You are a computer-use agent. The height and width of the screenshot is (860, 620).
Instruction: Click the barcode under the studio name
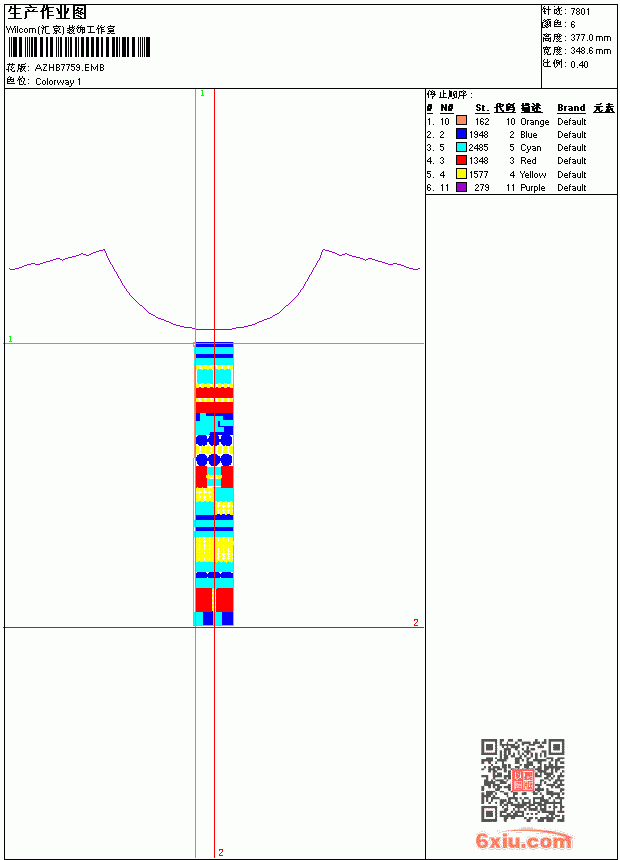pos(78,47)
